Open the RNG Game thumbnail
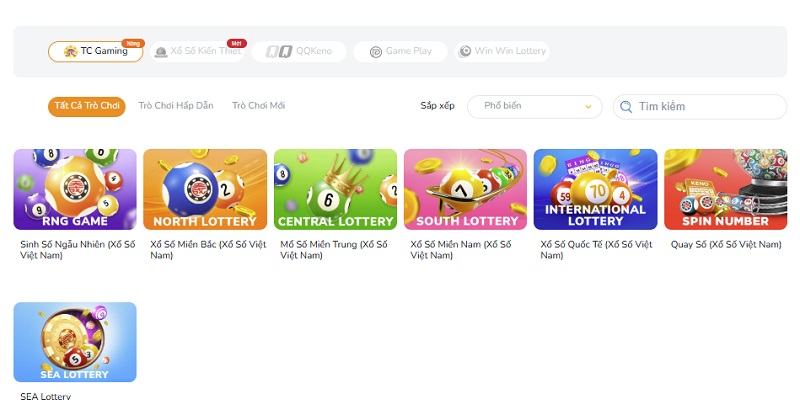The height and width of the screenshot is (400, 800). 75,189
